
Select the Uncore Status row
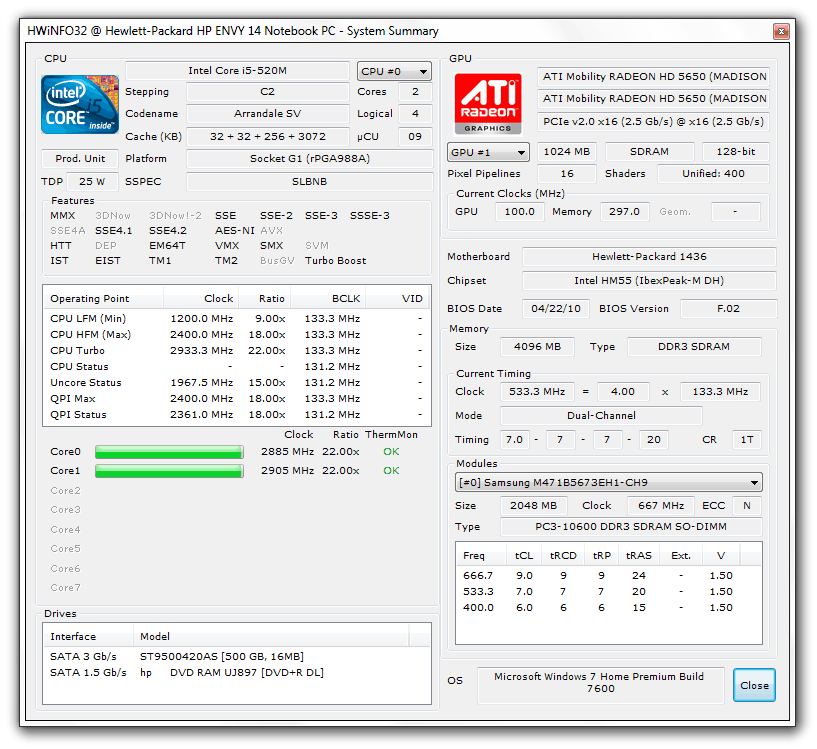(x=237, y=383)
